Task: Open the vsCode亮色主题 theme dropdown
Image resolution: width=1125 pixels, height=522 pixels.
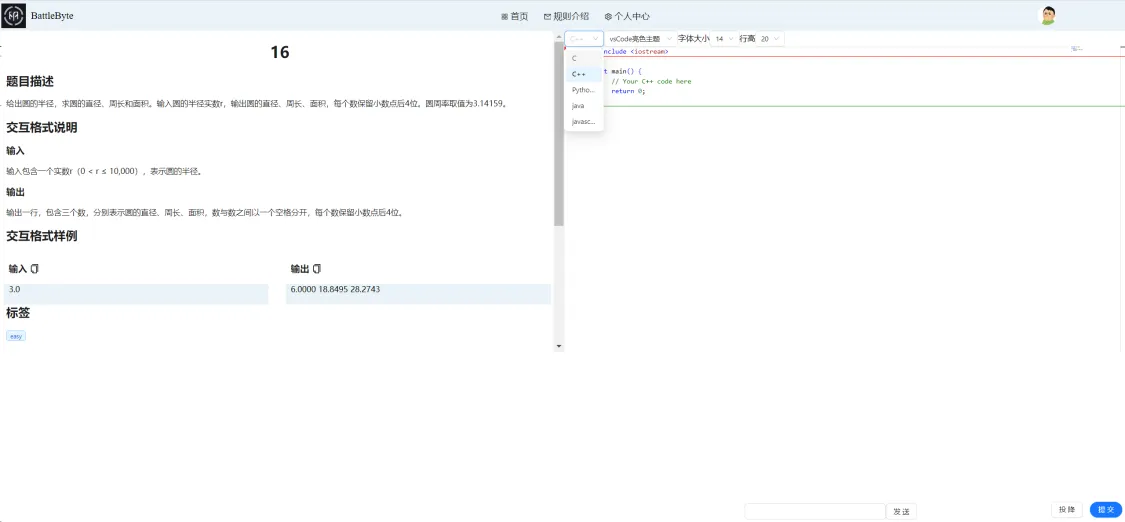Action: (640, 39)
